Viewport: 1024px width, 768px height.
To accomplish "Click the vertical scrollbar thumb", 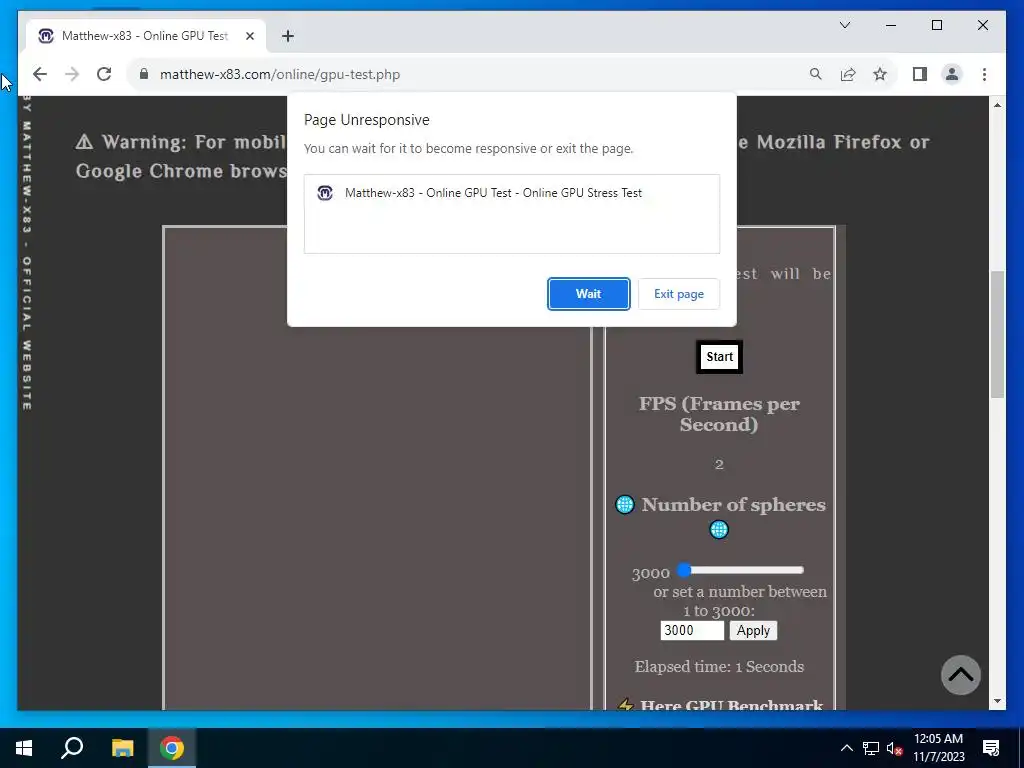I will point(997,334).
